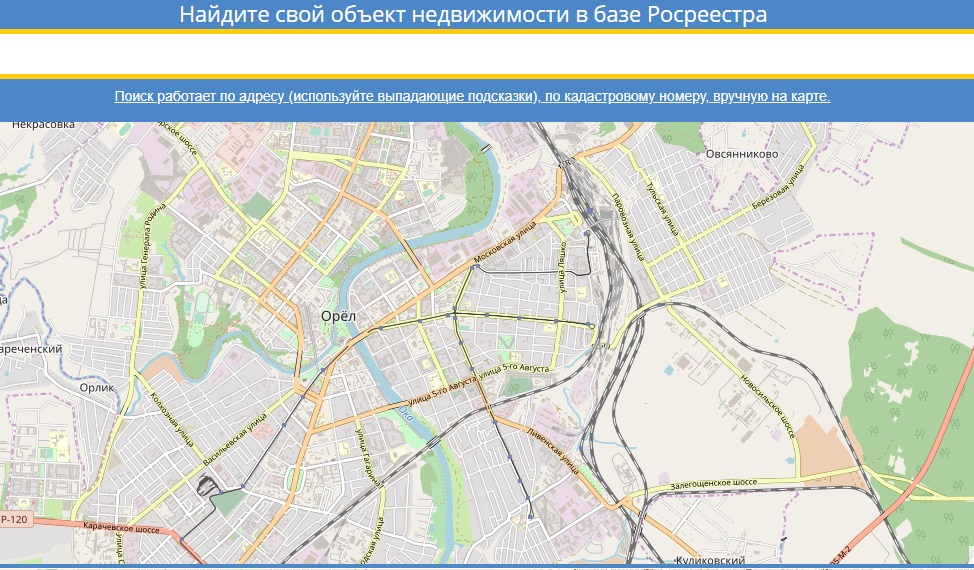
Task: Select the Орёл city label on map
Action: [x=338, y=316]
